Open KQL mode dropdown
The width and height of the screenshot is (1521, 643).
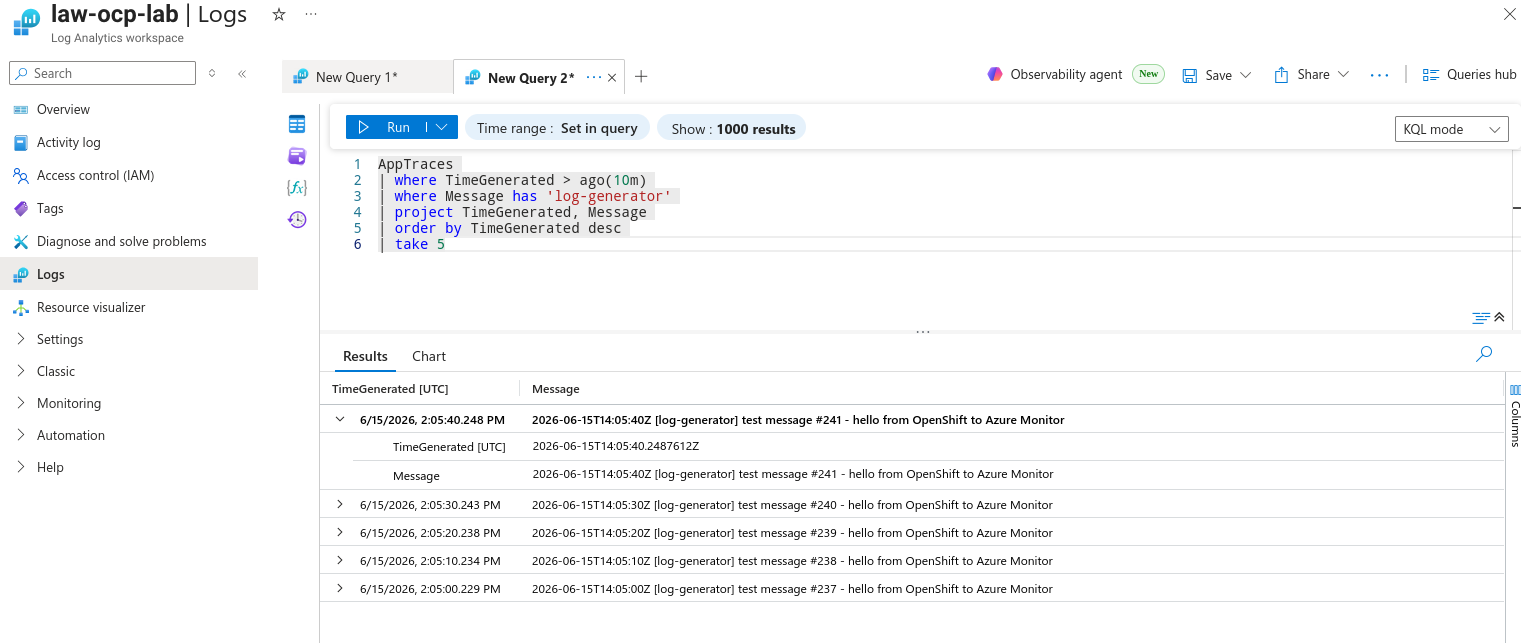(1451, 129)
